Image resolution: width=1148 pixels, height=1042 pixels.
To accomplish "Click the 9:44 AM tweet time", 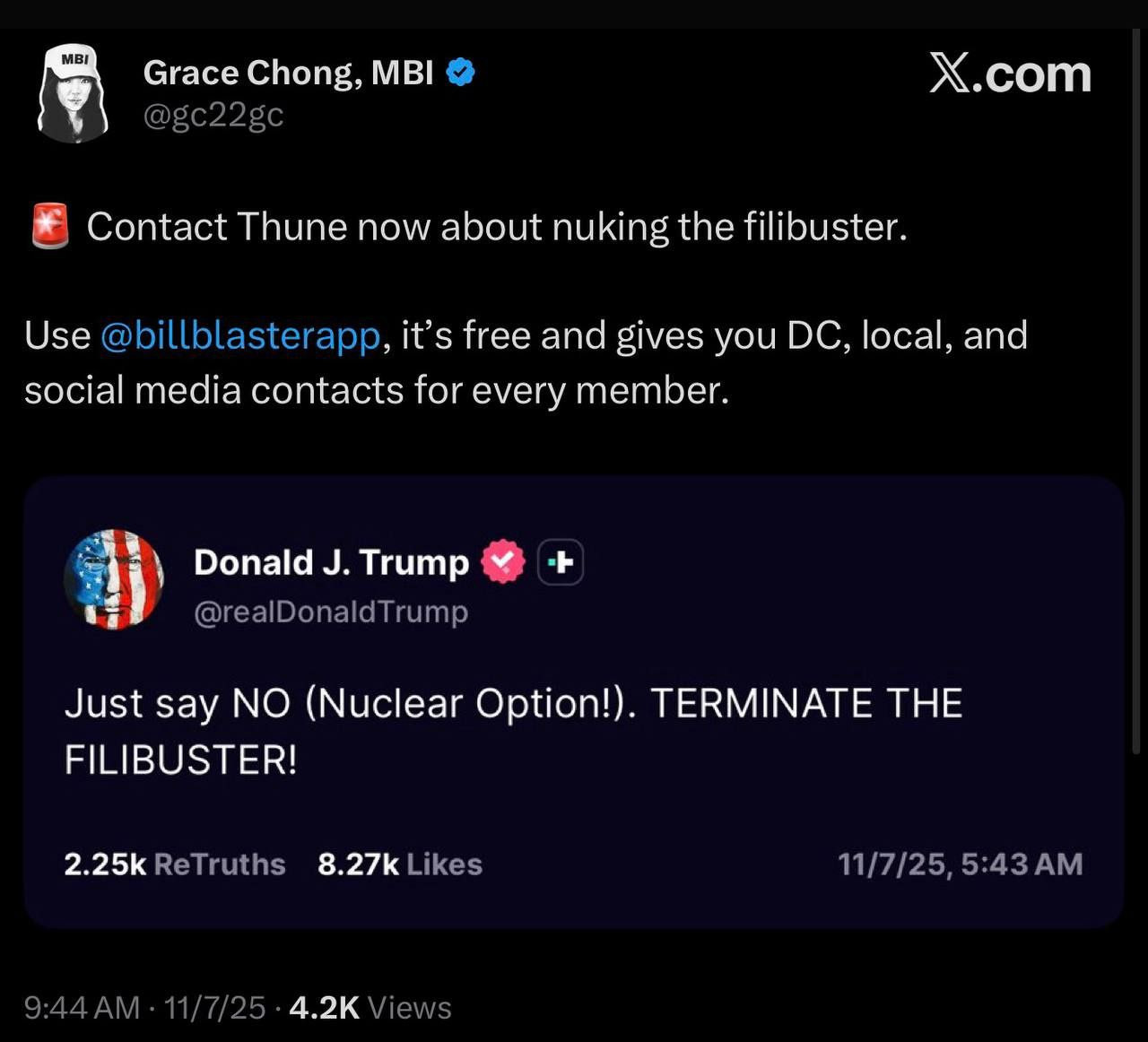I will [82, 1008].
